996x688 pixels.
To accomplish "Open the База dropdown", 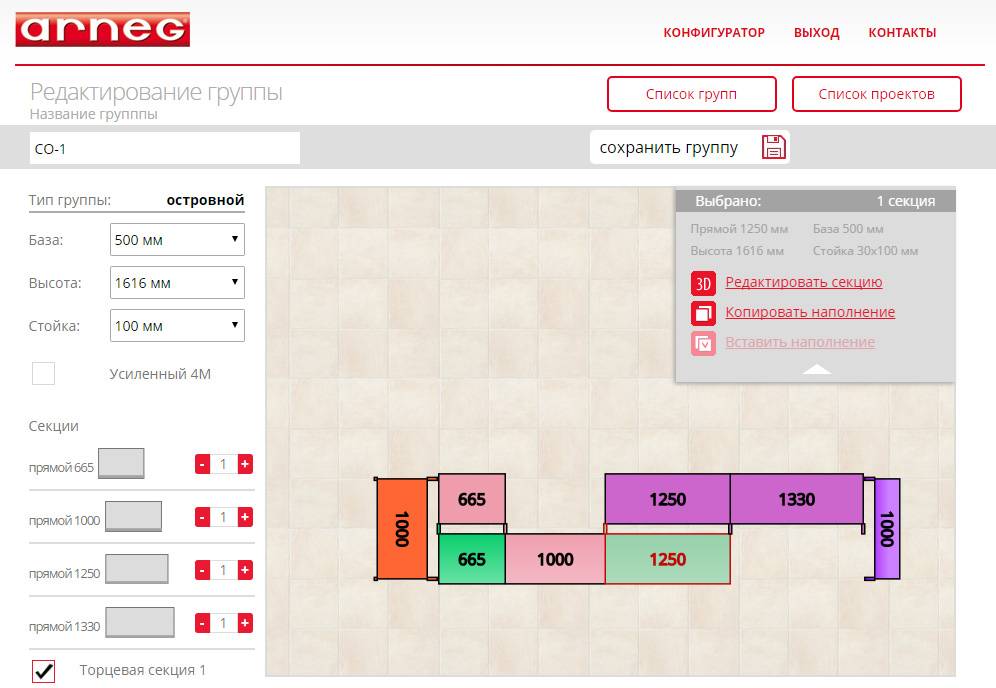I will coord(177,239).
